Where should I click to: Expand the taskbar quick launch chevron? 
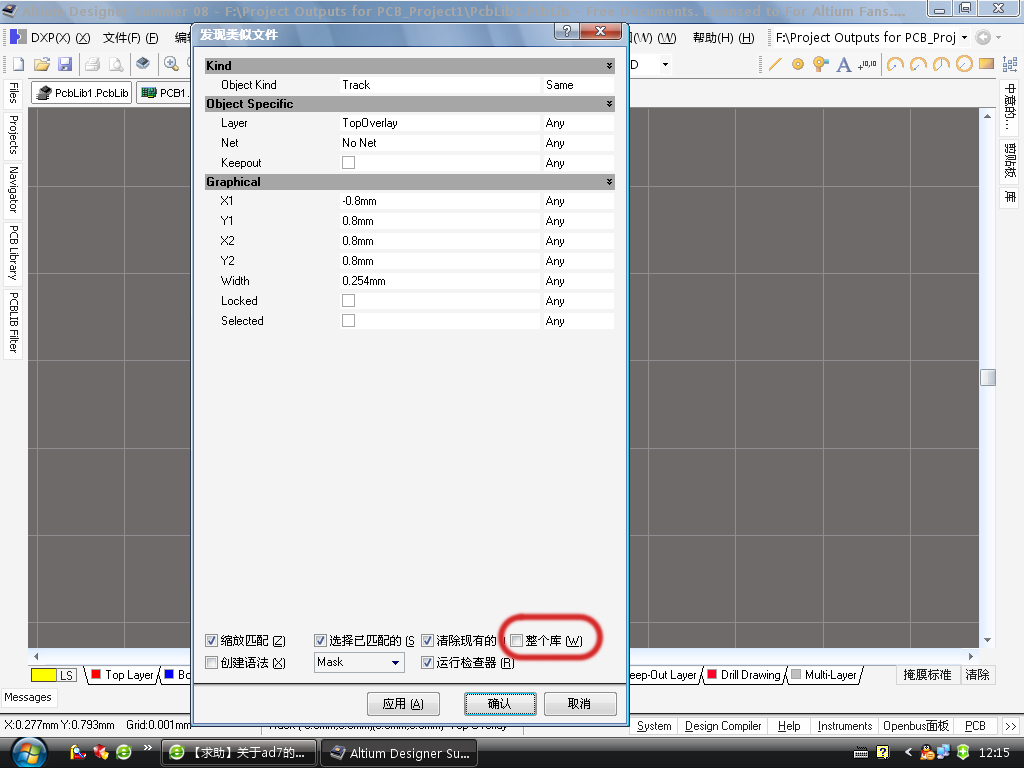(148, 747)
